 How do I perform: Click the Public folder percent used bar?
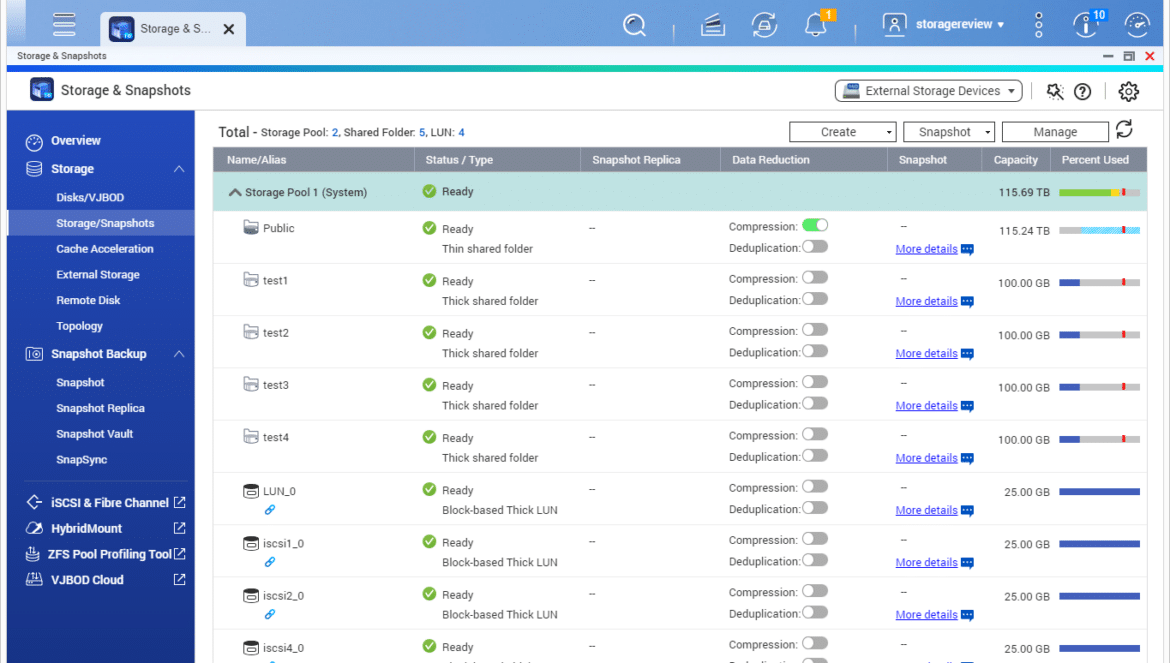point(1099,230)
